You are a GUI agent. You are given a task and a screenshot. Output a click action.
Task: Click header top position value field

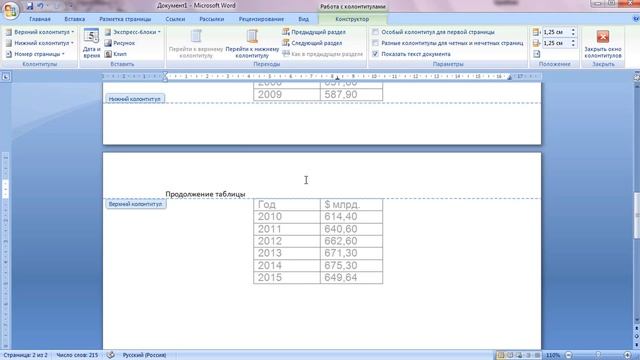(556, 32)
